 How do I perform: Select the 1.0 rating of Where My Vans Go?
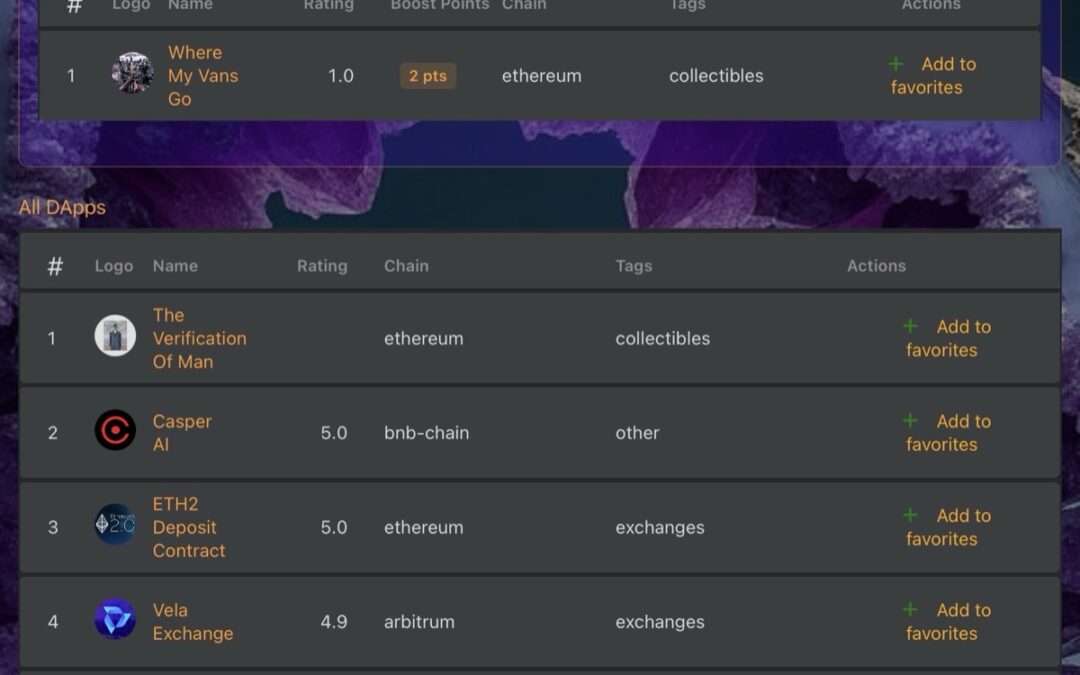point(340,76)
